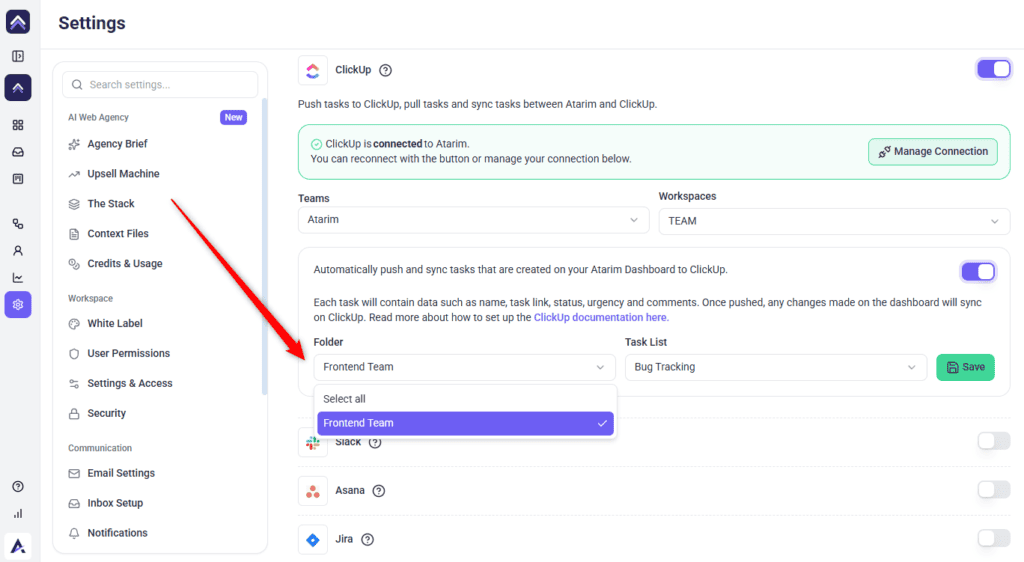Open the ClickUp documentation here link
This screenshot has height=562, width=1024.
601,318
